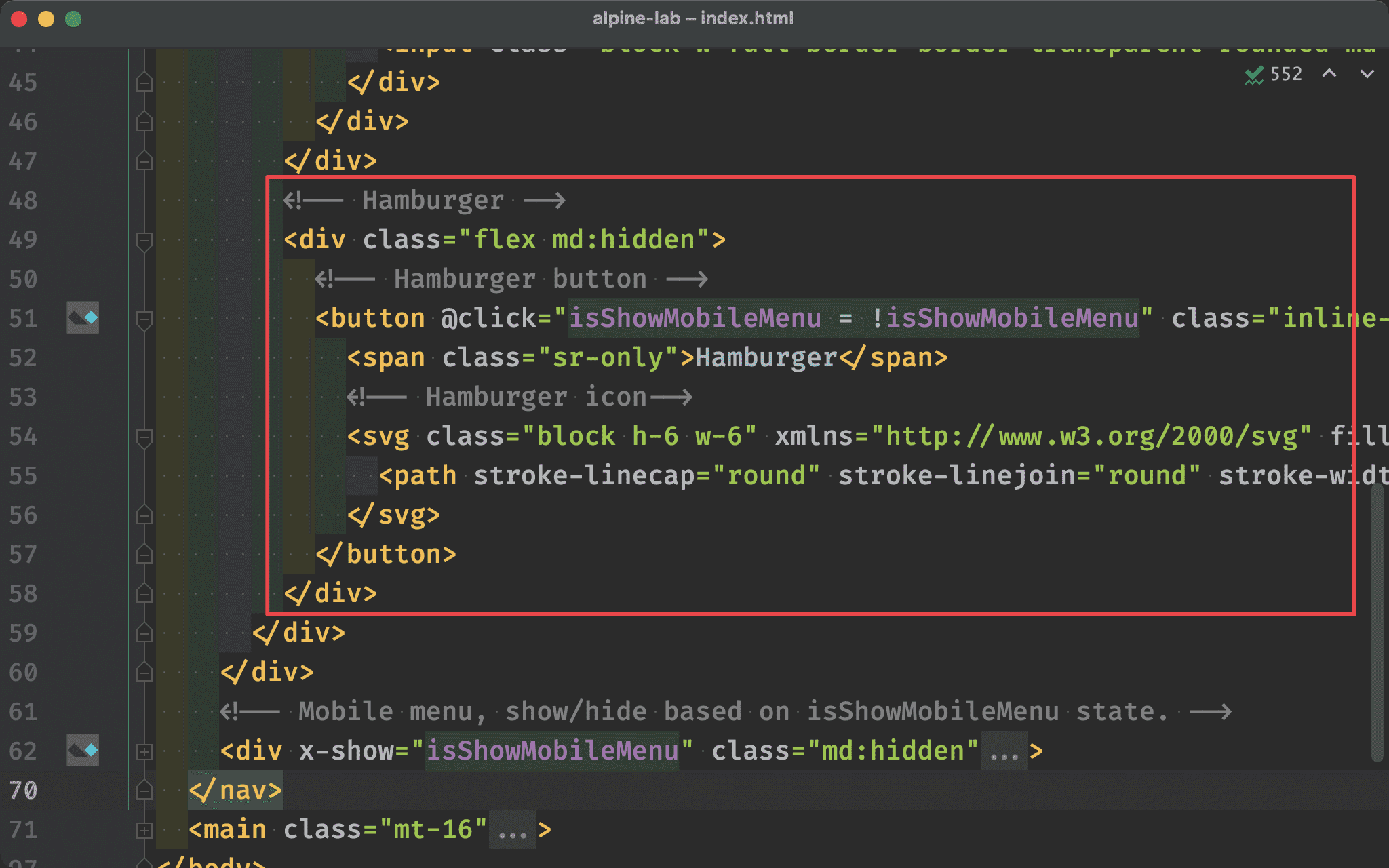Click the "md:hidden" class on line 62
1389x868 pixels.
click(x=893, y=751)
